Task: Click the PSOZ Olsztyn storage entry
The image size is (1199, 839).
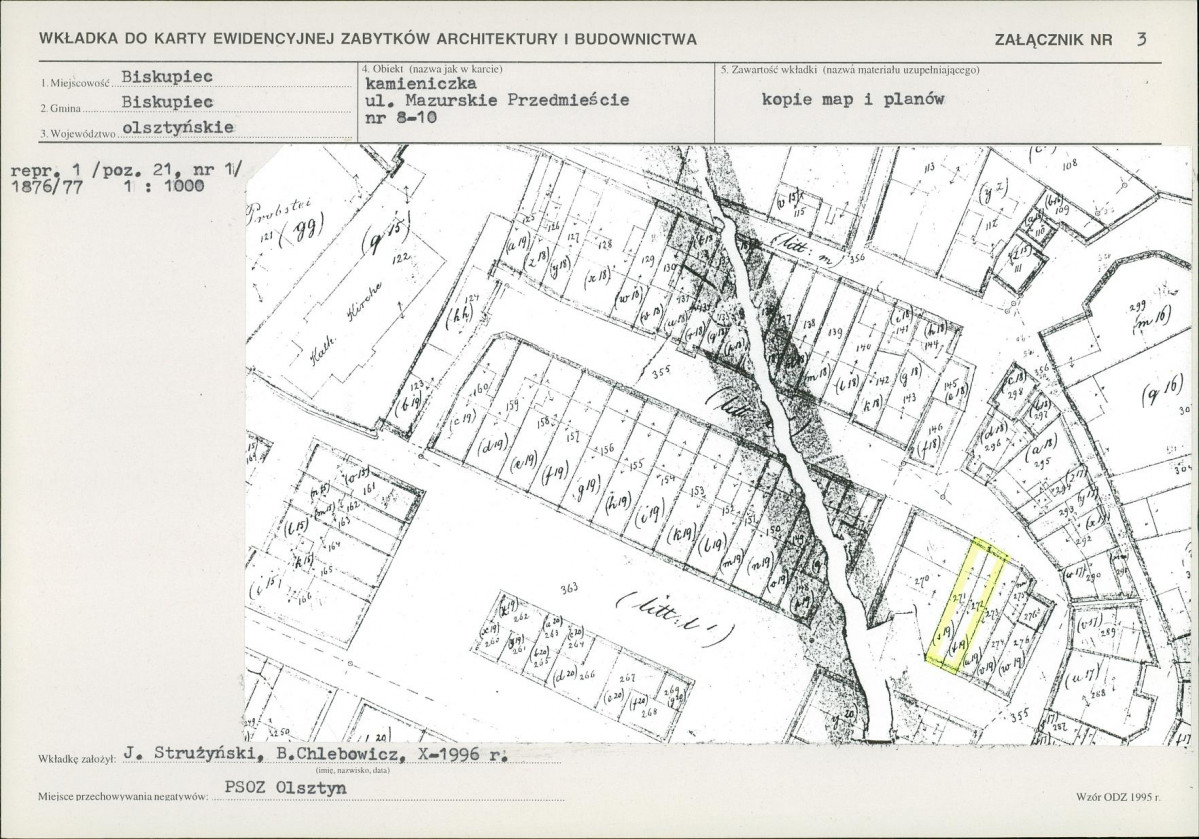Action: pyautogui.click(x=285, y=788)
